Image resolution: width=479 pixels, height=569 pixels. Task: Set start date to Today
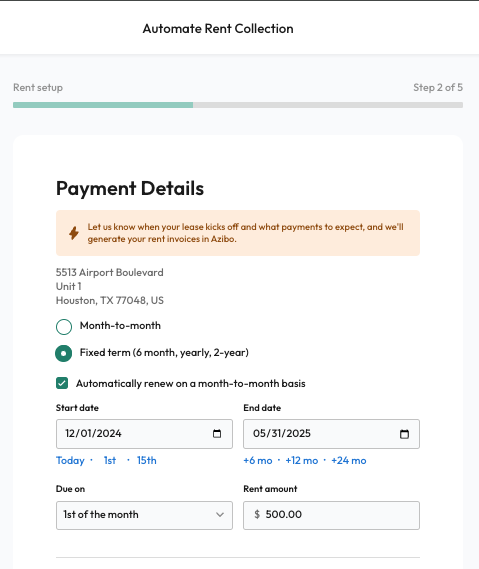(x=70, y=460)
